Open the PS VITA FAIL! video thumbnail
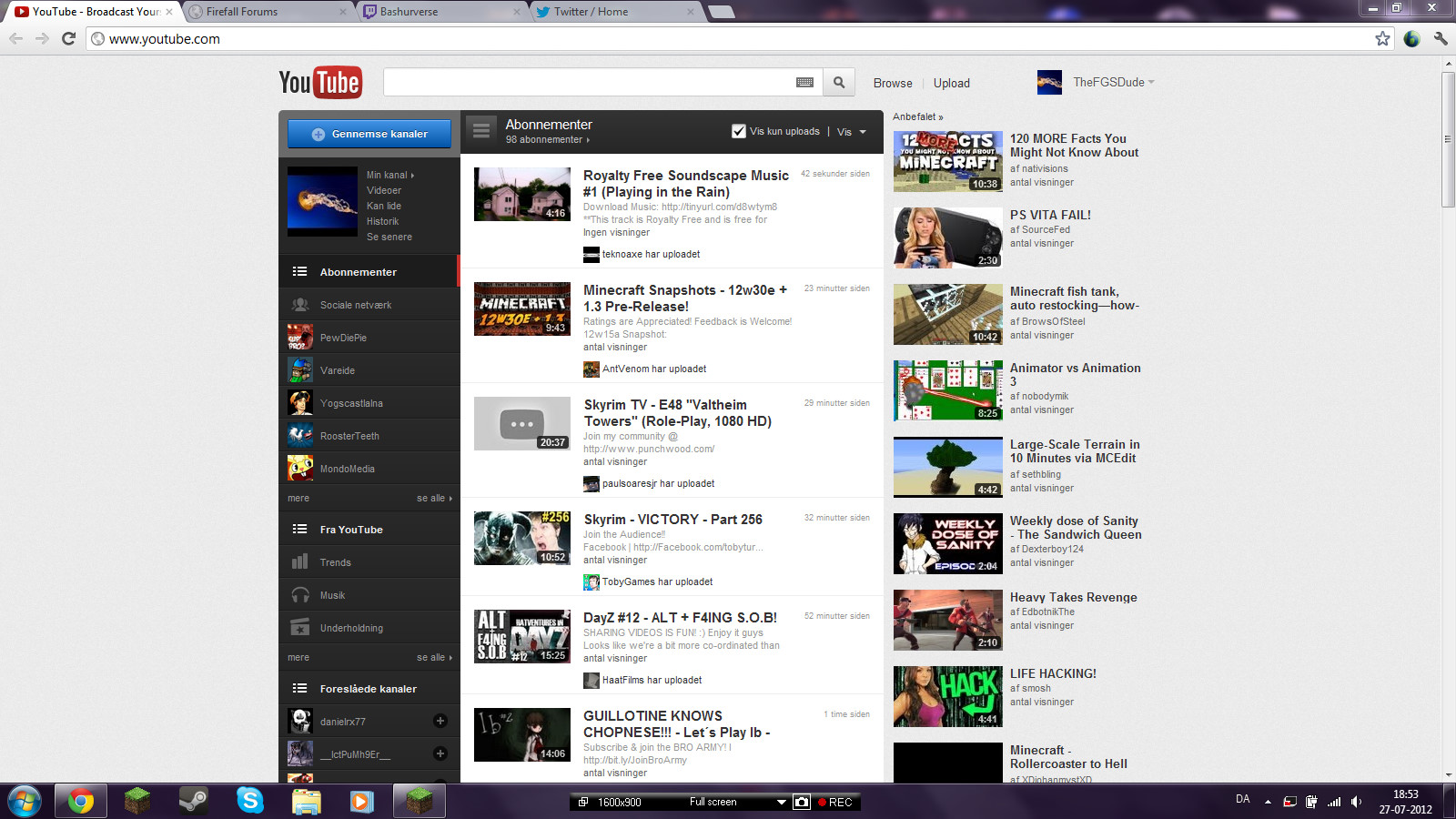The width and height of the screenshot is (1456, 819). pyautogui.click(x=947, y=238)
